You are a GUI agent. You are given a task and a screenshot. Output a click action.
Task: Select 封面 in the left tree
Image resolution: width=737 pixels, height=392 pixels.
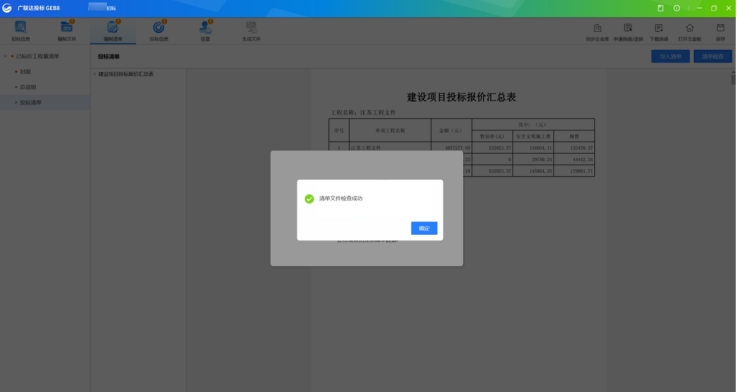point(25,71)
